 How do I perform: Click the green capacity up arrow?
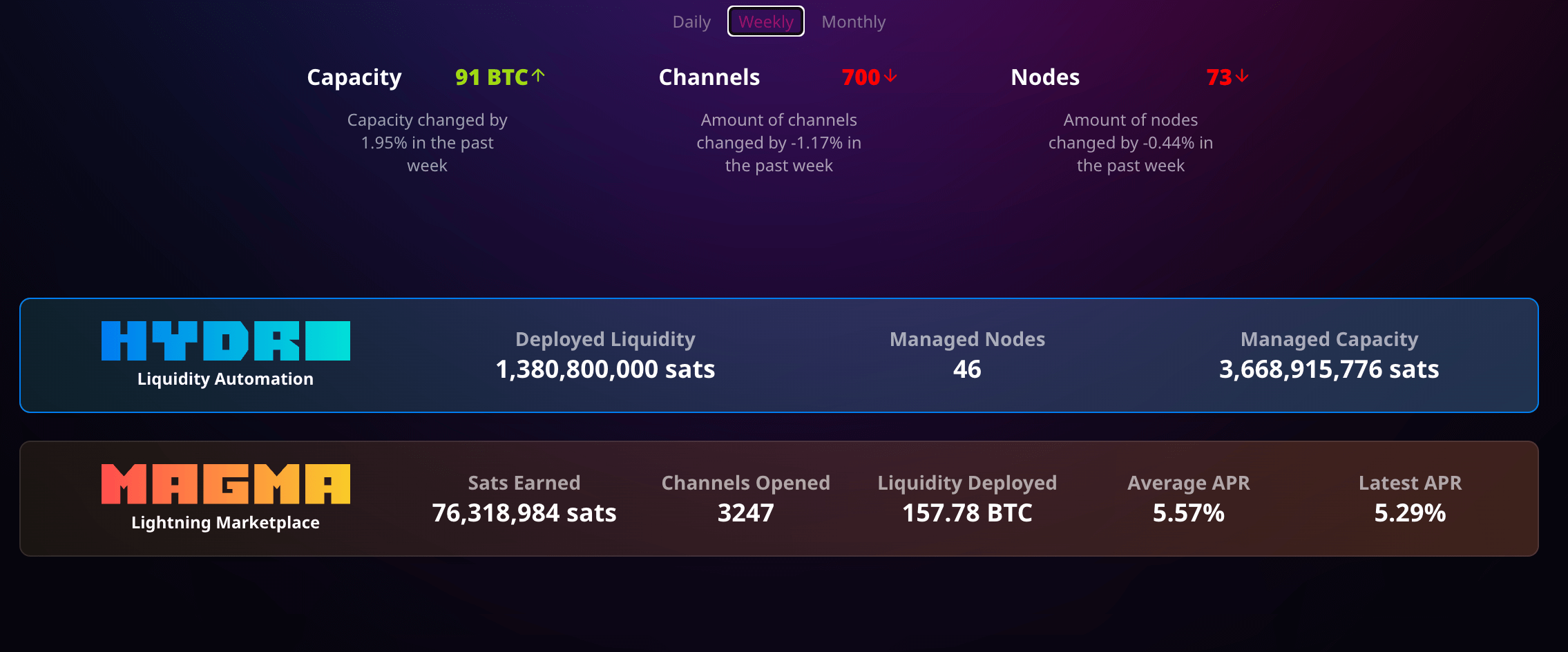click(x=539, y=76)
